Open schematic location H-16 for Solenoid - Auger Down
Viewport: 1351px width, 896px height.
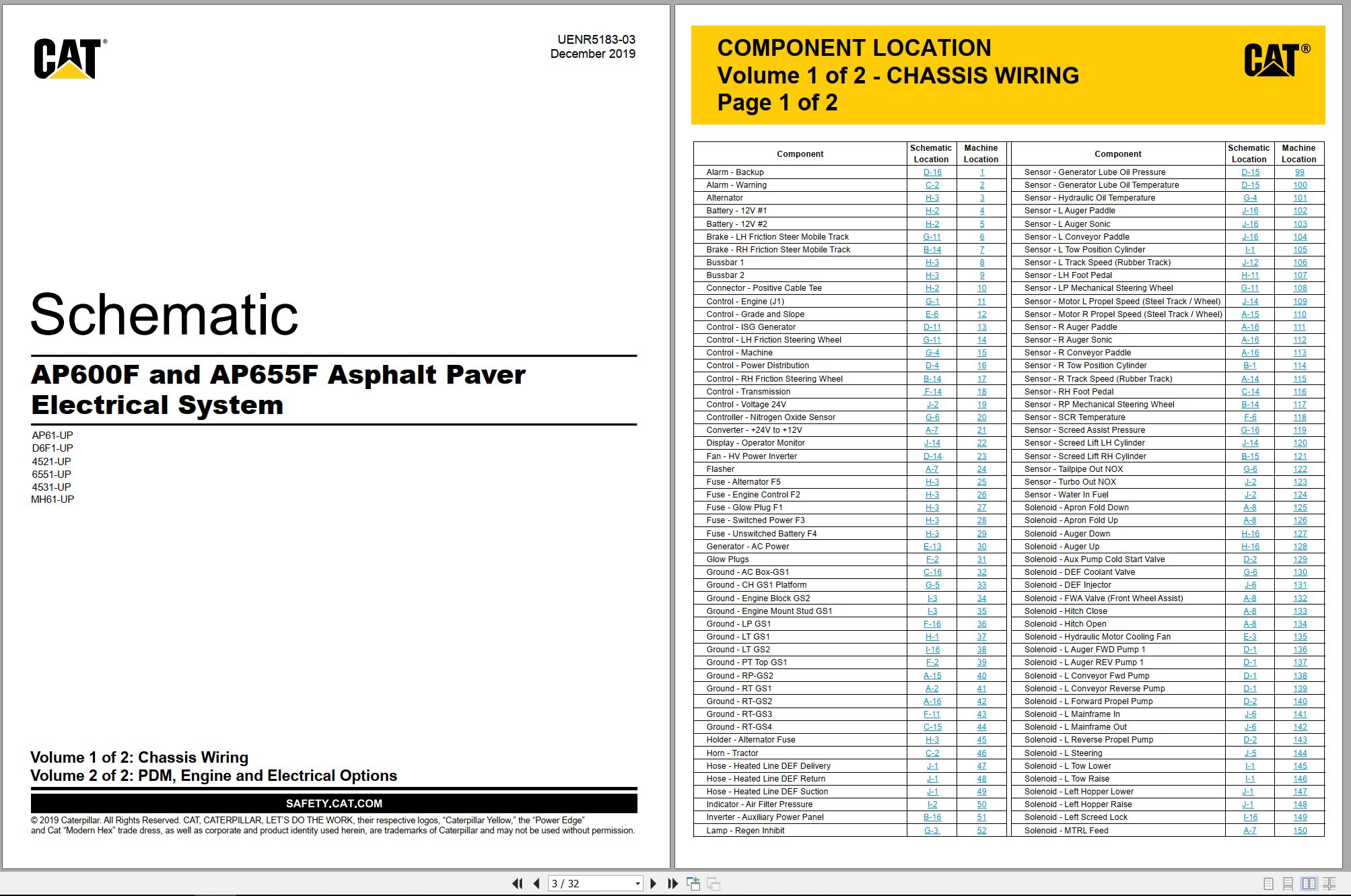coord(1250,534)
